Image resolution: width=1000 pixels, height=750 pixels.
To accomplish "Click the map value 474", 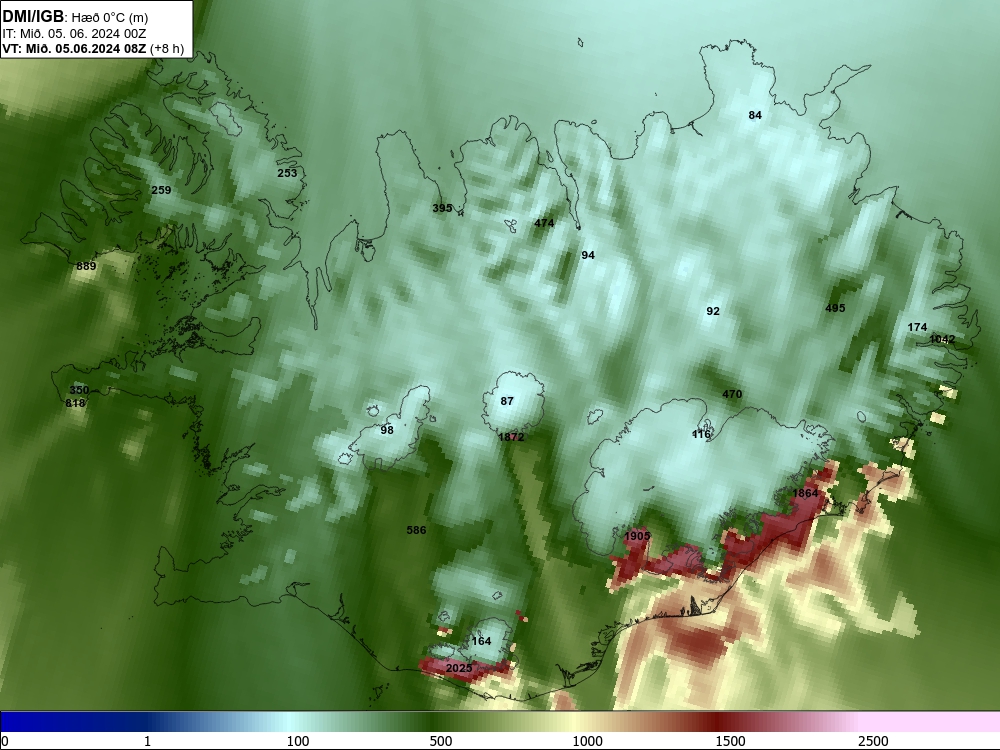I will point(544,223).
